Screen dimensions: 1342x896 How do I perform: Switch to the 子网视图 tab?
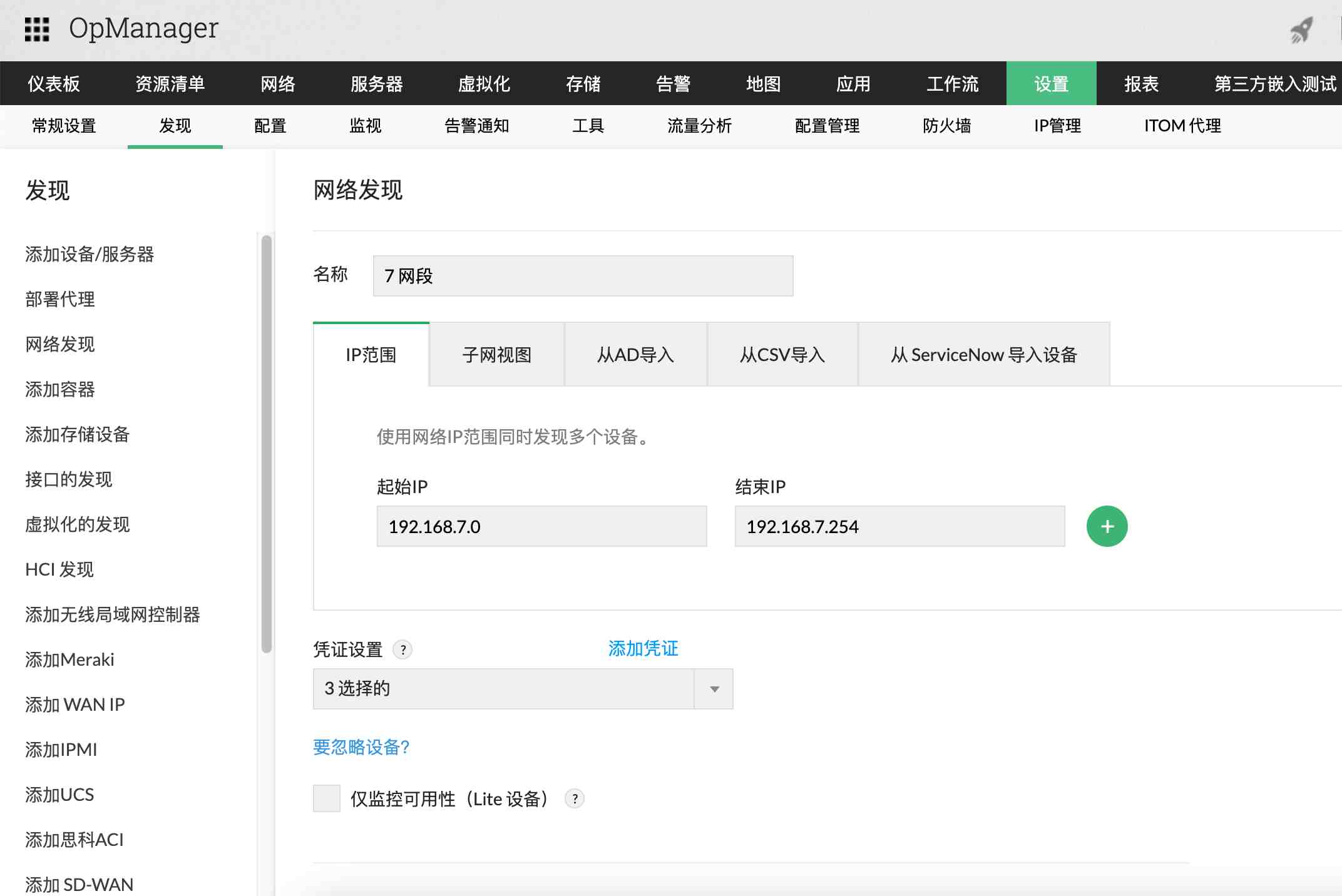pos(496,355)
